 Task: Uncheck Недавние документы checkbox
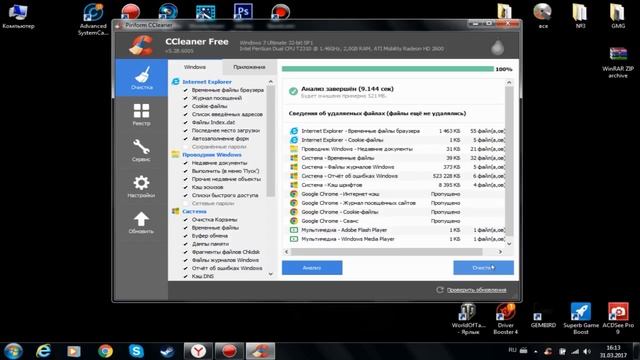point(186,163)
